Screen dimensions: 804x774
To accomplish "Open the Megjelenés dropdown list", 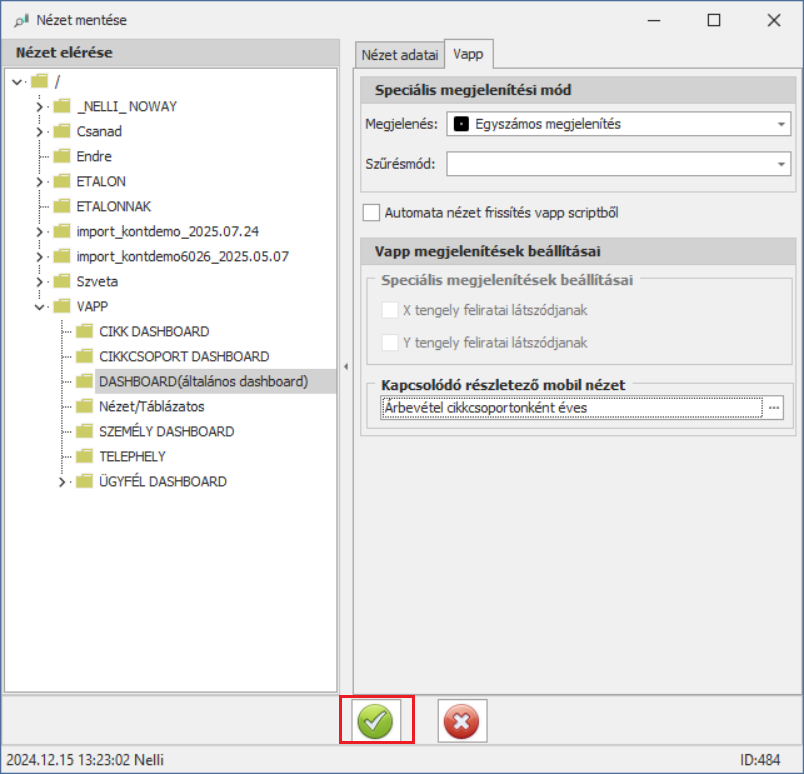I will tap(780, 124).
